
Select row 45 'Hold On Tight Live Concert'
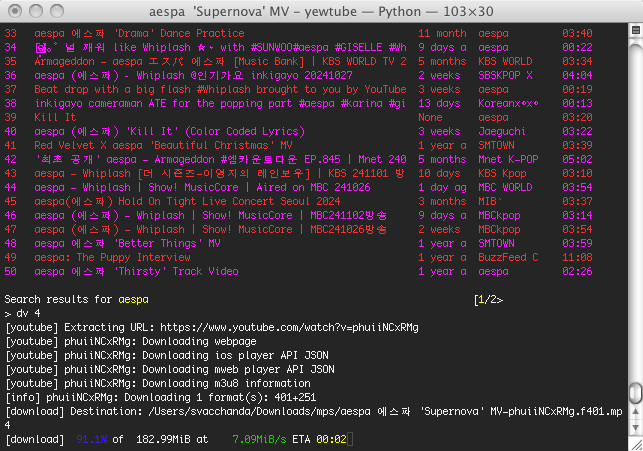tap(299, 201)
